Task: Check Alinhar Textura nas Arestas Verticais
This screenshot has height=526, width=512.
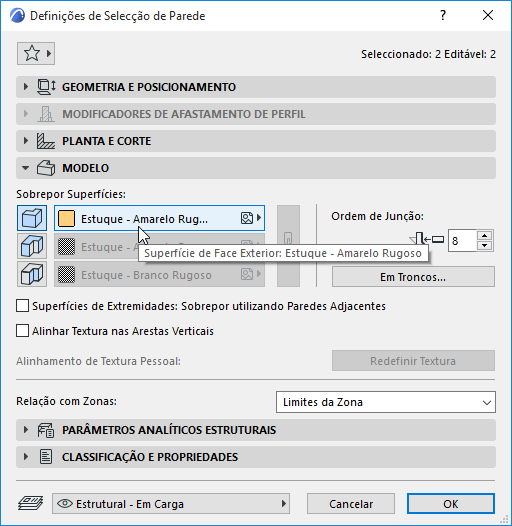Action: pyautogui.click(x=22, y=331)
